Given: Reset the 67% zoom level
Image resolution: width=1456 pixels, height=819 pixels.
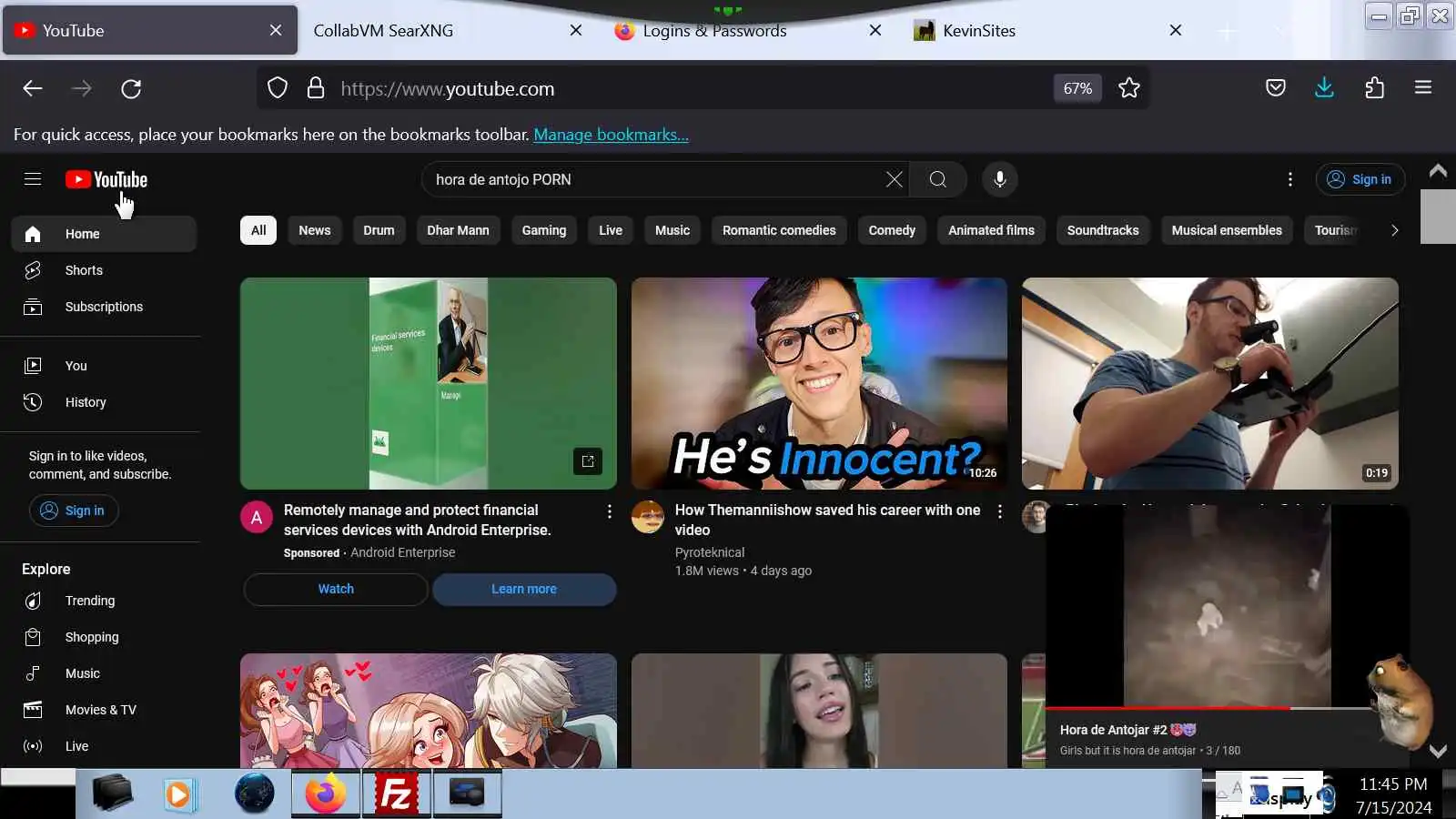Looking at the screenshot, I should click(1077, 88).
